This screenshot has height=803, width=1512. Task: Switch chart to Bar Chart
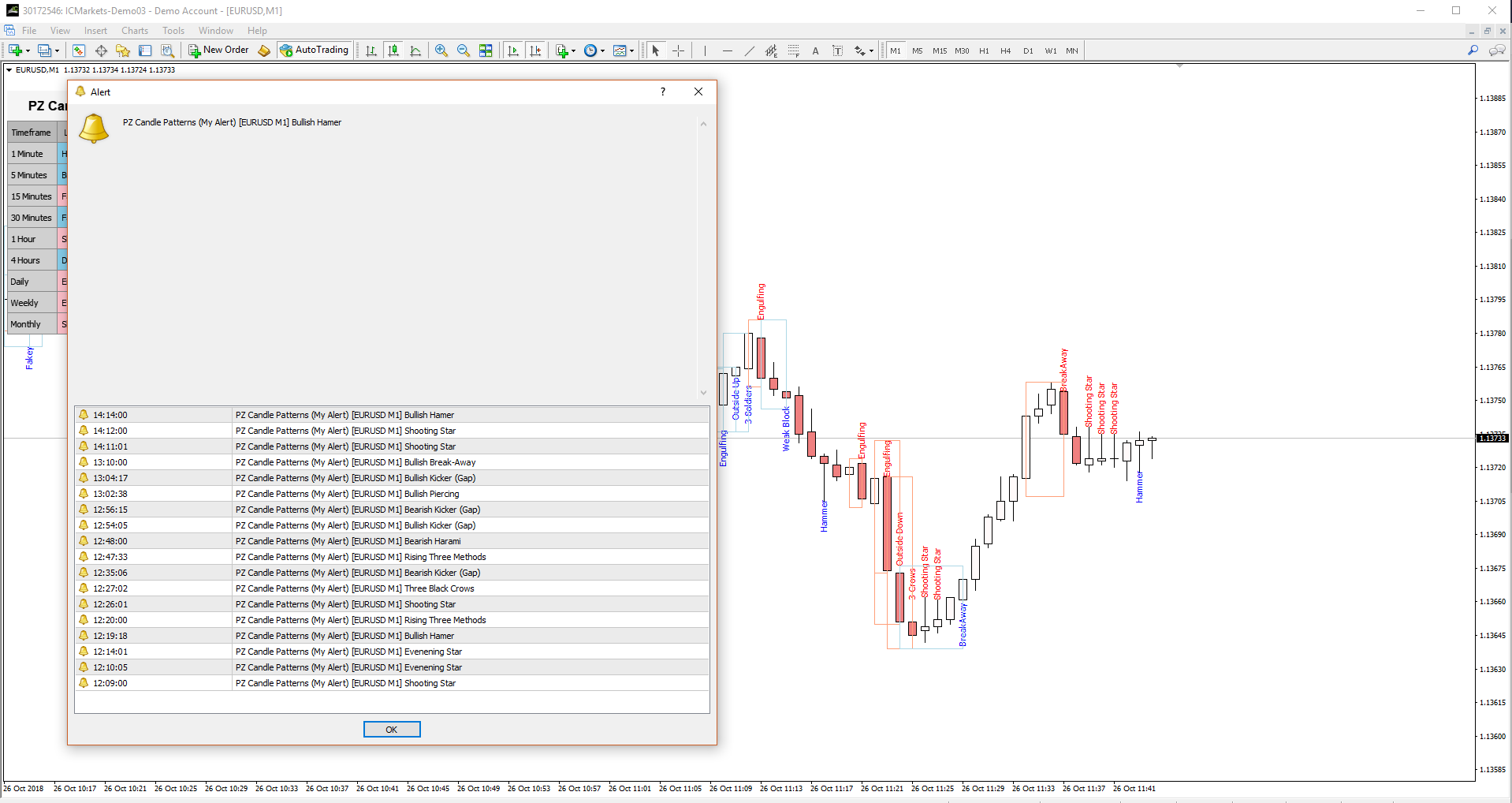pos(371,50)
